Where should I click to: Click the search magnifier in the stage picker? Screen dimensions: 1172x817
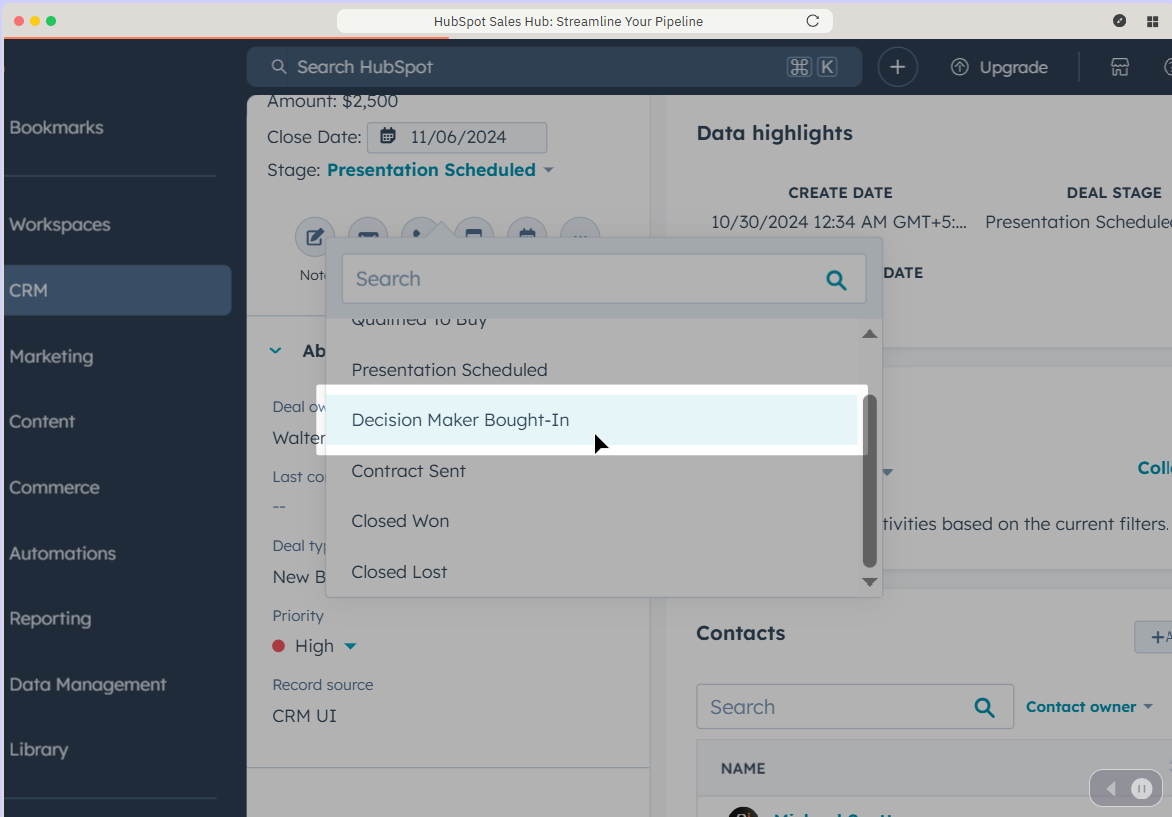[x=836, y=279]
